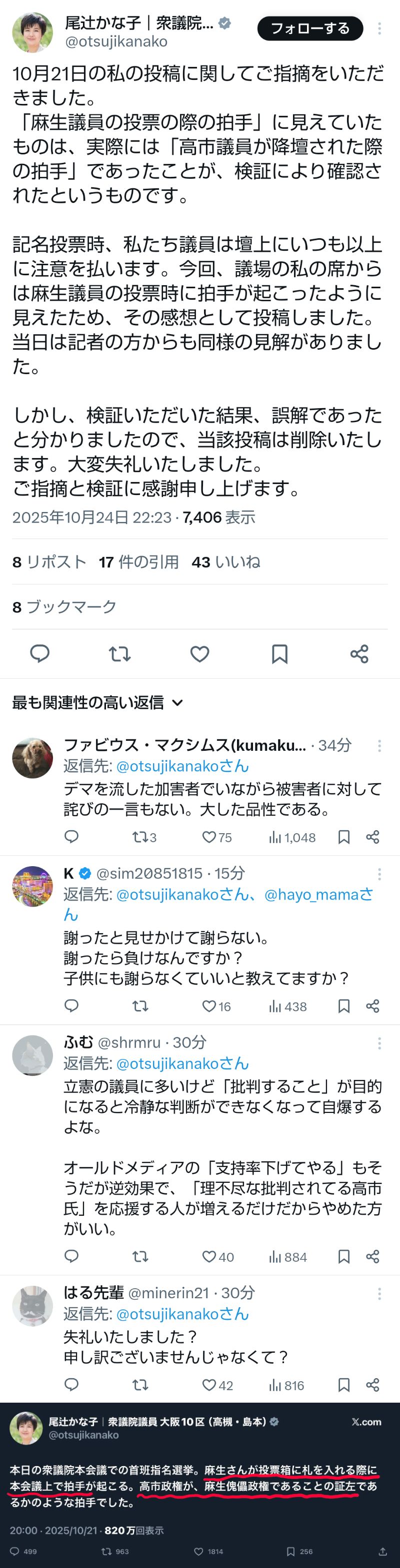Viewport: 400px width, 1568px height.
Task: Repost the reply by K @sim20851815
Action: (x=140, y=1006)
